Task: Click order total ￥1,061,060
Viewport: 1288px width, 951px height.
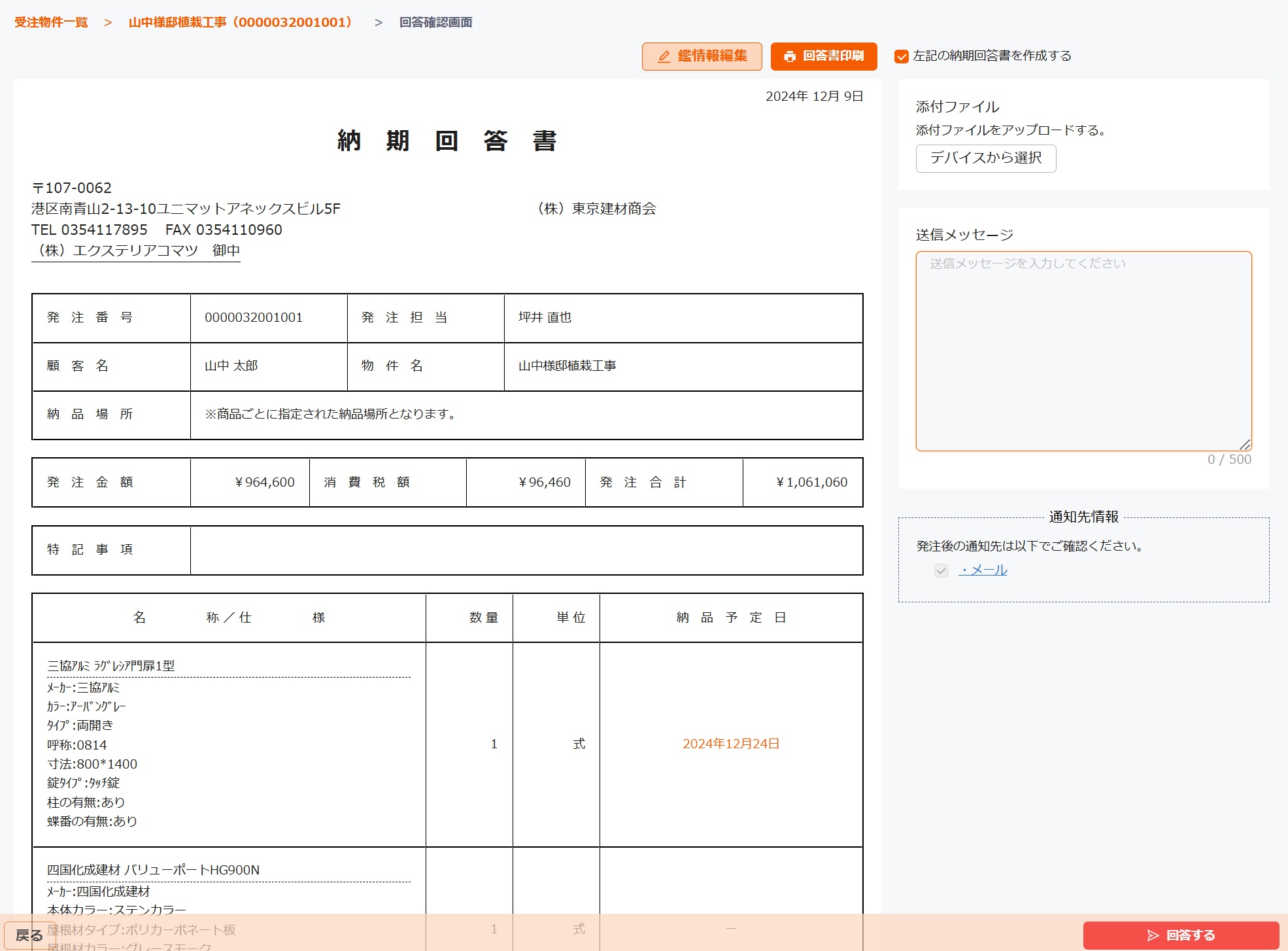Action: pyautogui.click(x=811, y=483)
